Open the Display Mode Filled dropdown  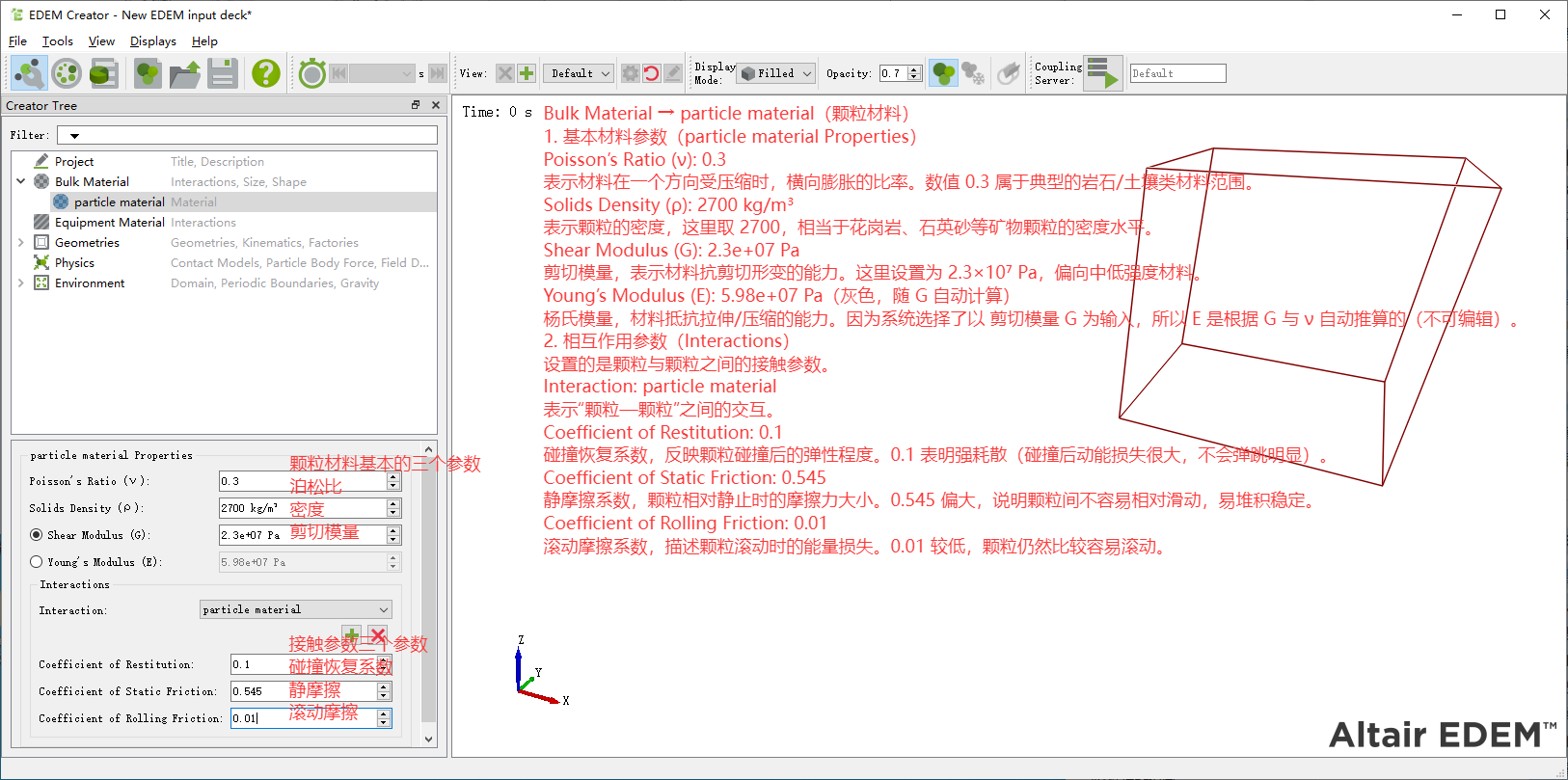coord(777,73)
